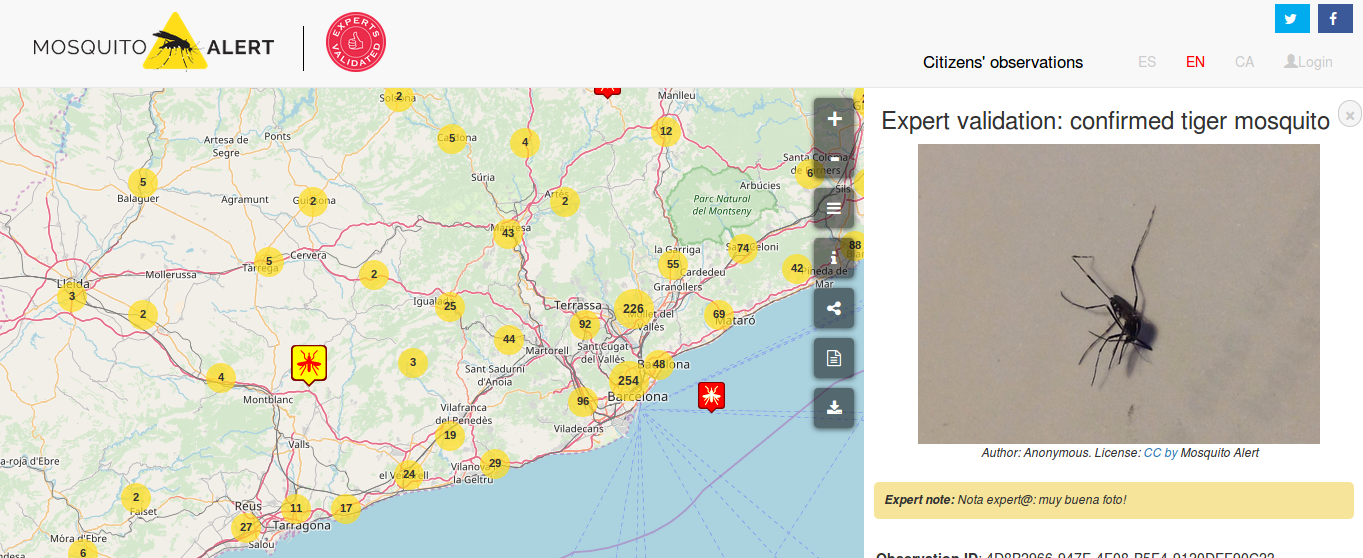Open the 226 observations cluster near Terrassa
The width and height of the screenshot is (1363, 558).
click(x=633, y=309)
